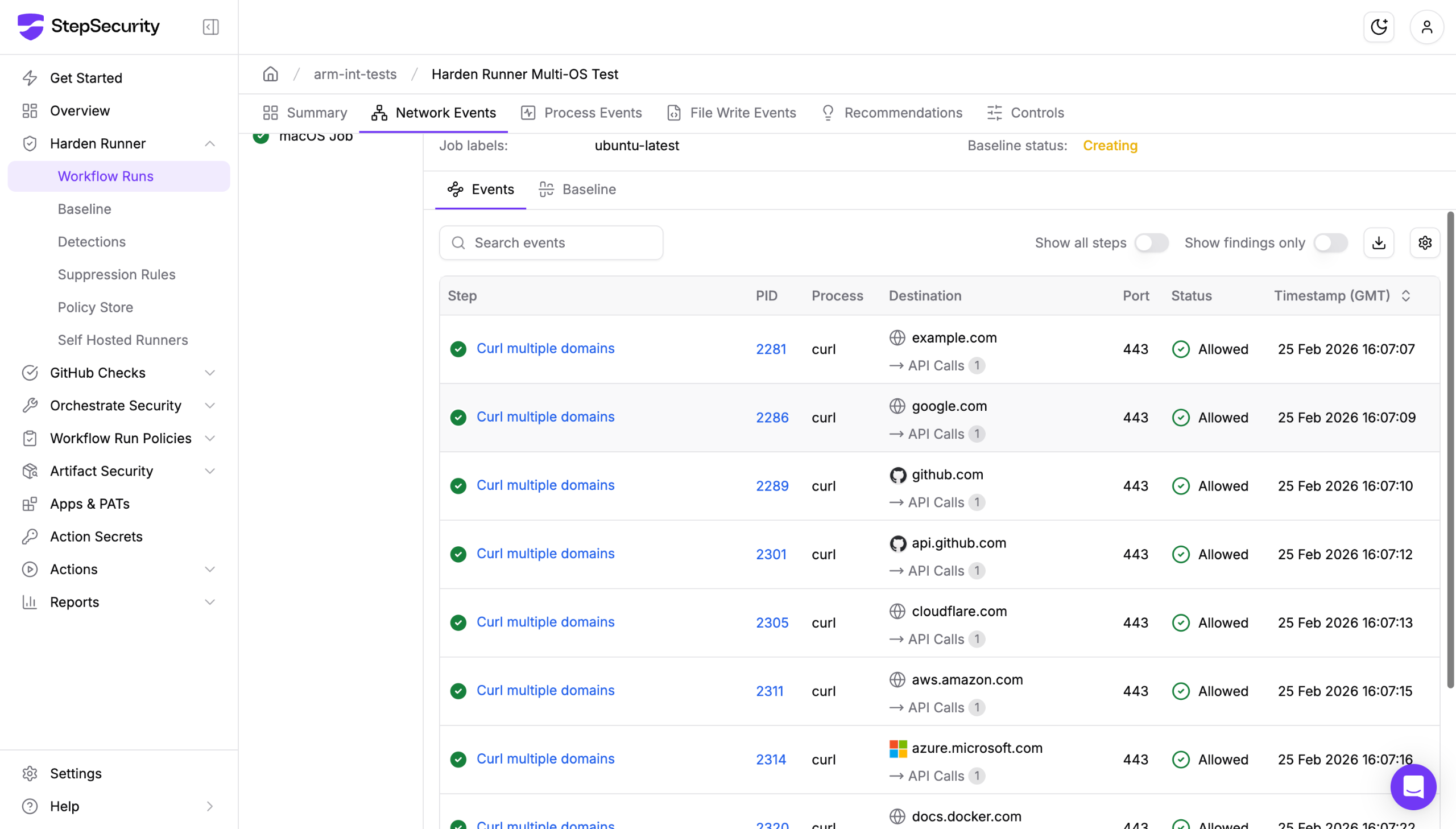Collapse the Harden Runner menu
Image resolution: width=1456 pixels, height=829 pixels.
click(209, 143)
